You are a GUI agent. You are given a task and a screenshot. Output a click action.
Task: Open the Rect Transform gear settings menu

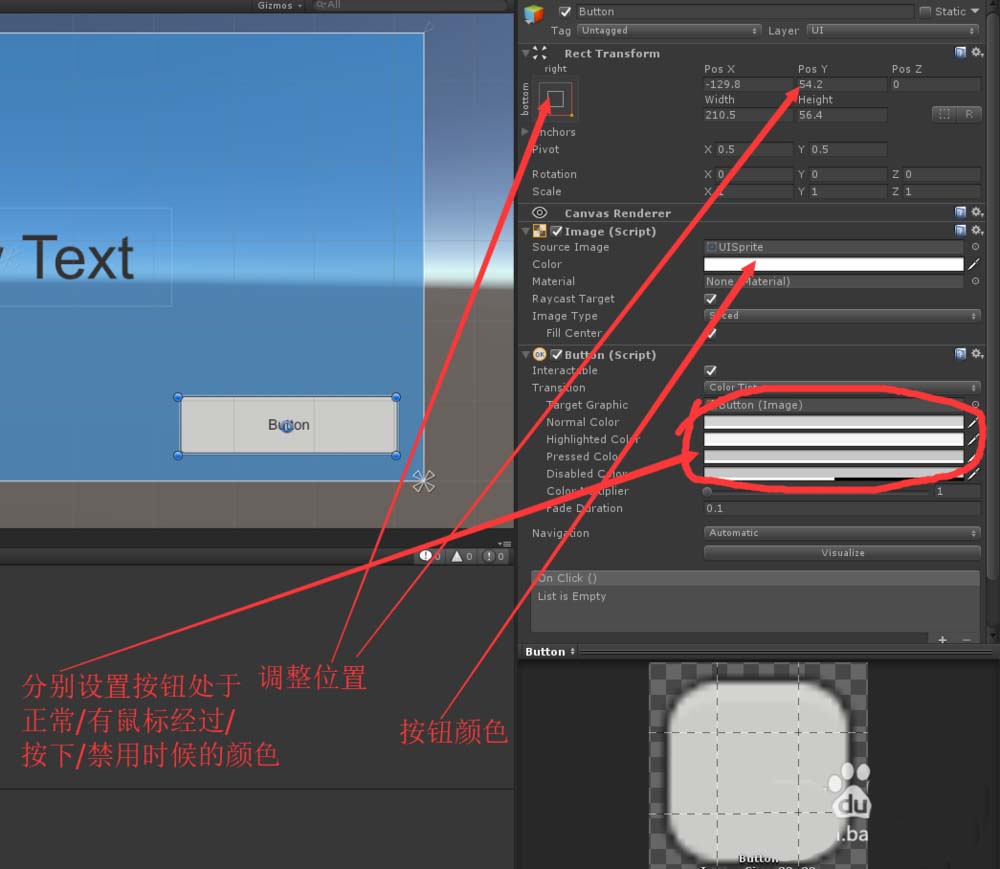click(976, 52)
